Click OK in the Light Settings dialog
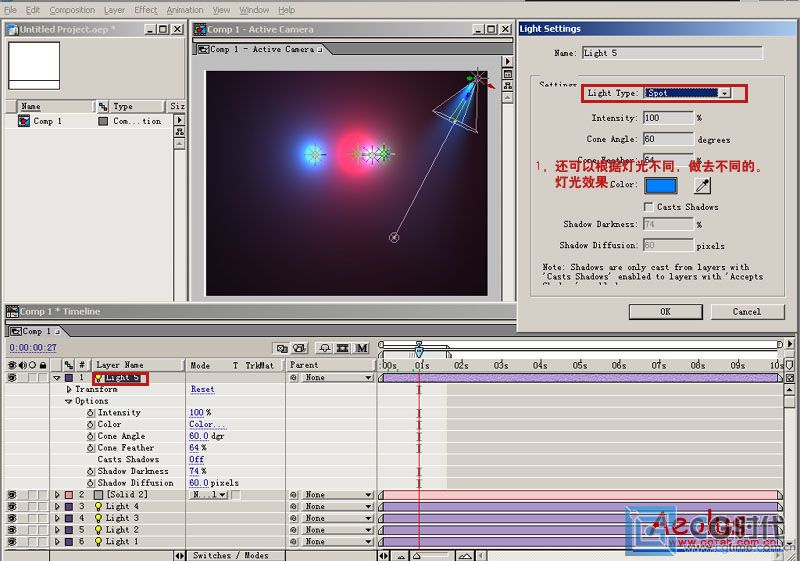Image resolution: width=800 pixels, height=561 pixels. pyautogui.click(x=665, y=312)
